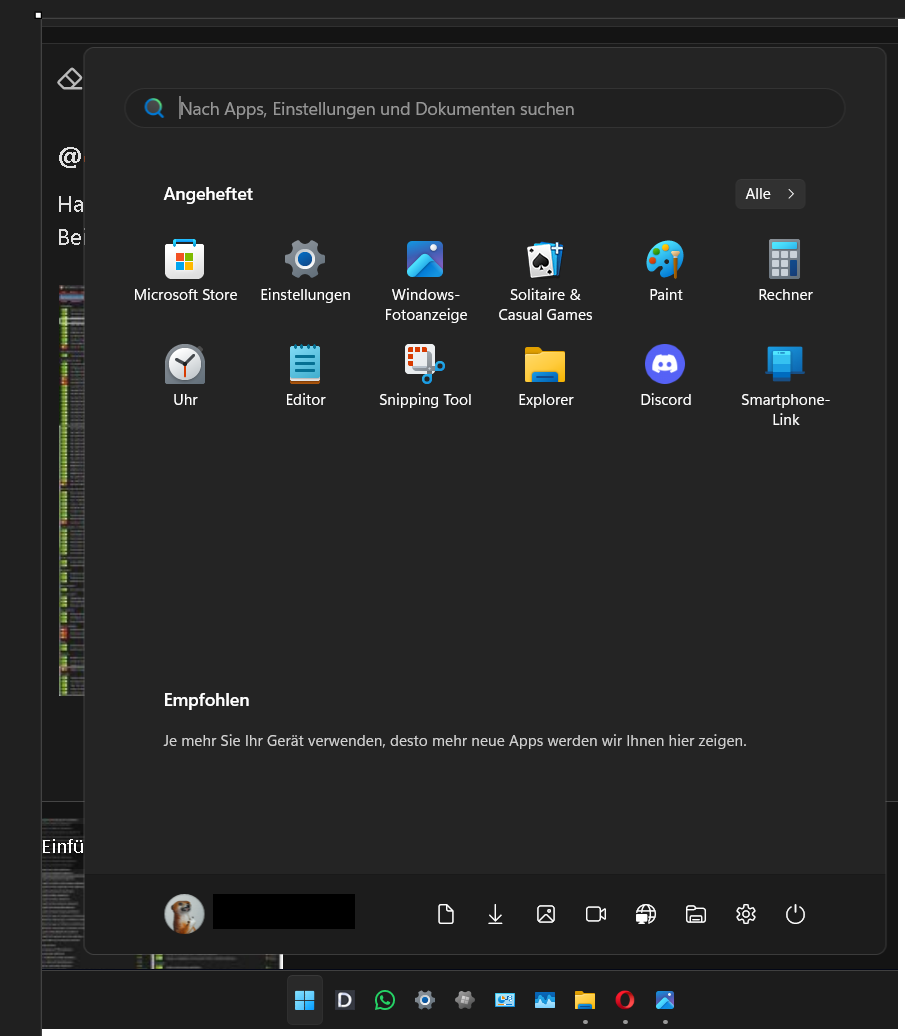905x1036 pixels.
Task: Open Microsoft Store from pinned apps
Action: click(x=185, y=272)
